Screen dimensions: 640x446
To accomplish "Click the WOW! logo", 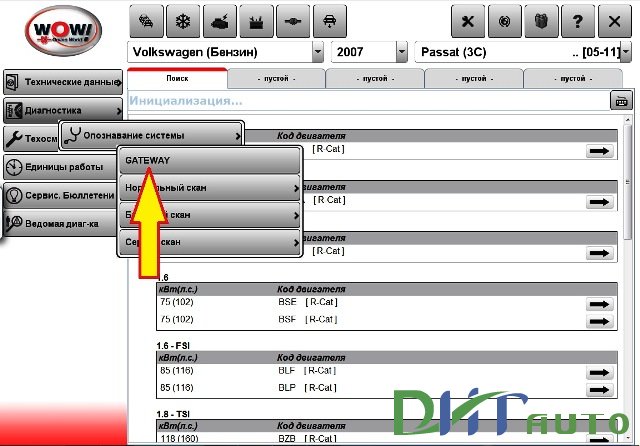I will pyautogui.click(x=63, y=31).
